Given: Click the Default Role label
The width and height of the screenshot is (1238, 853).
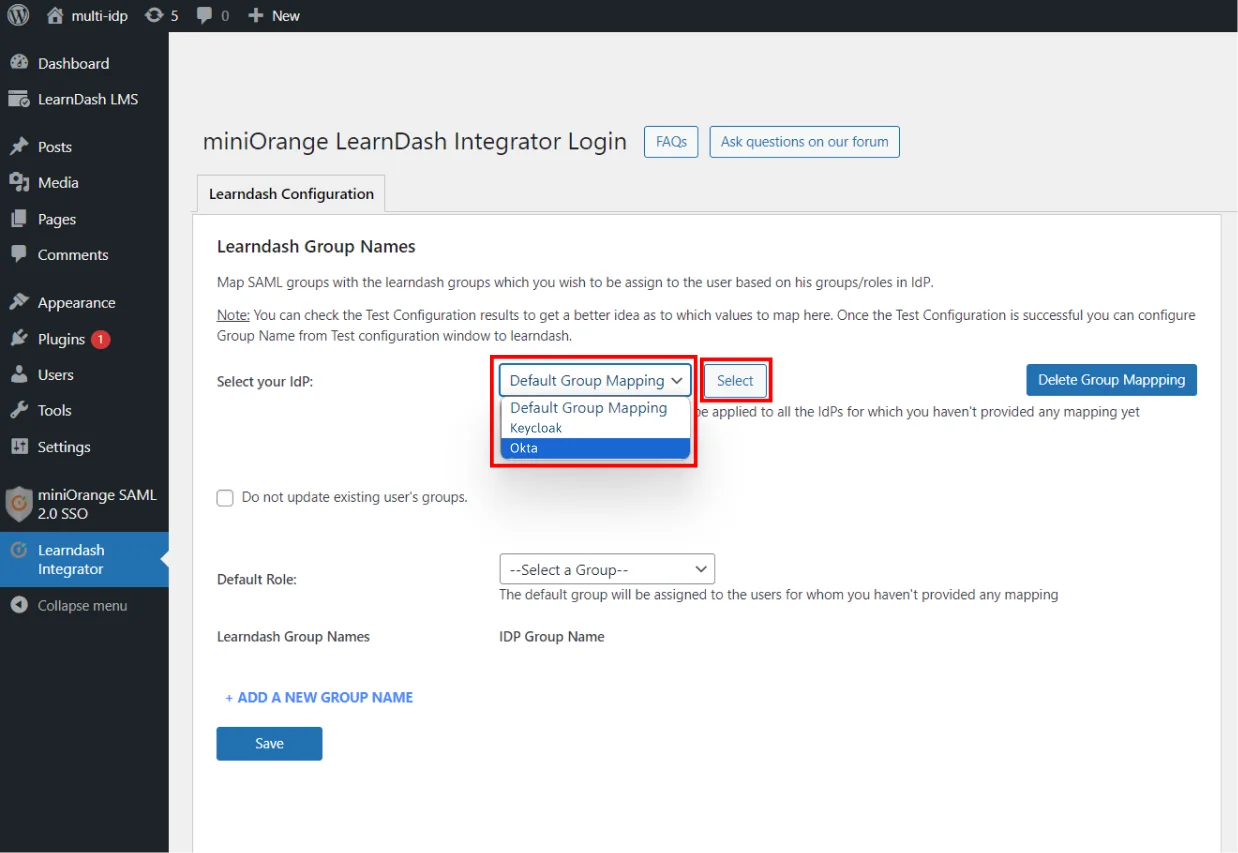Looking at the screenshot, I should click(x=257, y=579).
